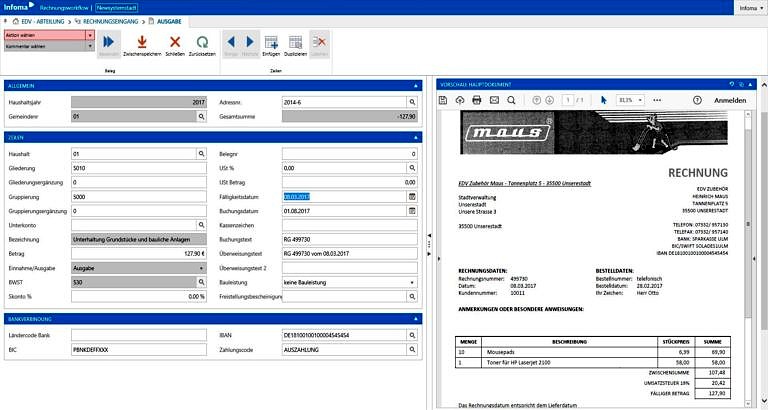The height and width of the screenshot is (410, 768).
Task: Click RECHNUNGSEINGANG breadcrumb
Action: click(x=111, y=22)
